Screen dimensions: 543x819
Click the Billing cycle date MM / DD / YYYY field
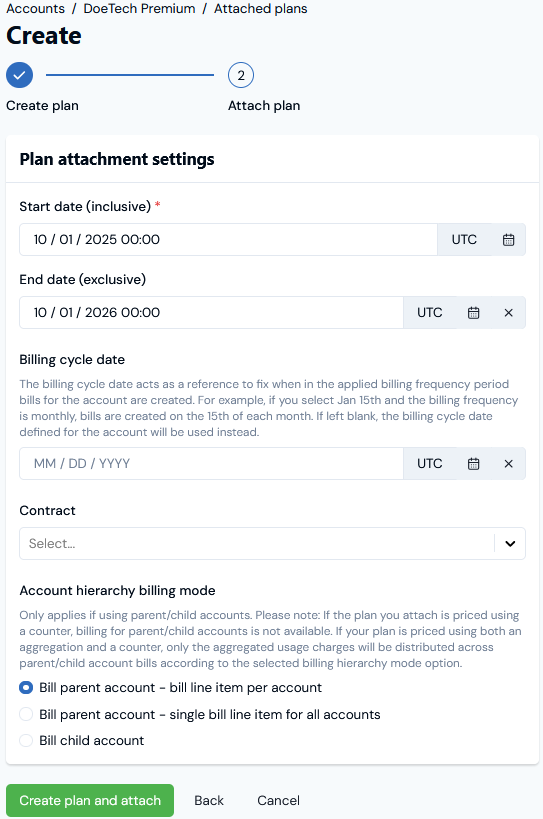pos(211,464)
